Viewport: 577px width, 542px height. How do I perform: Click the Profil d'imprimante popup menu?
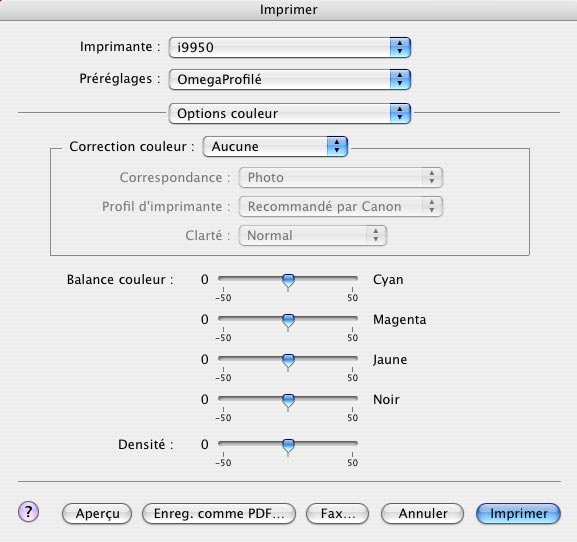click(341, 206)
